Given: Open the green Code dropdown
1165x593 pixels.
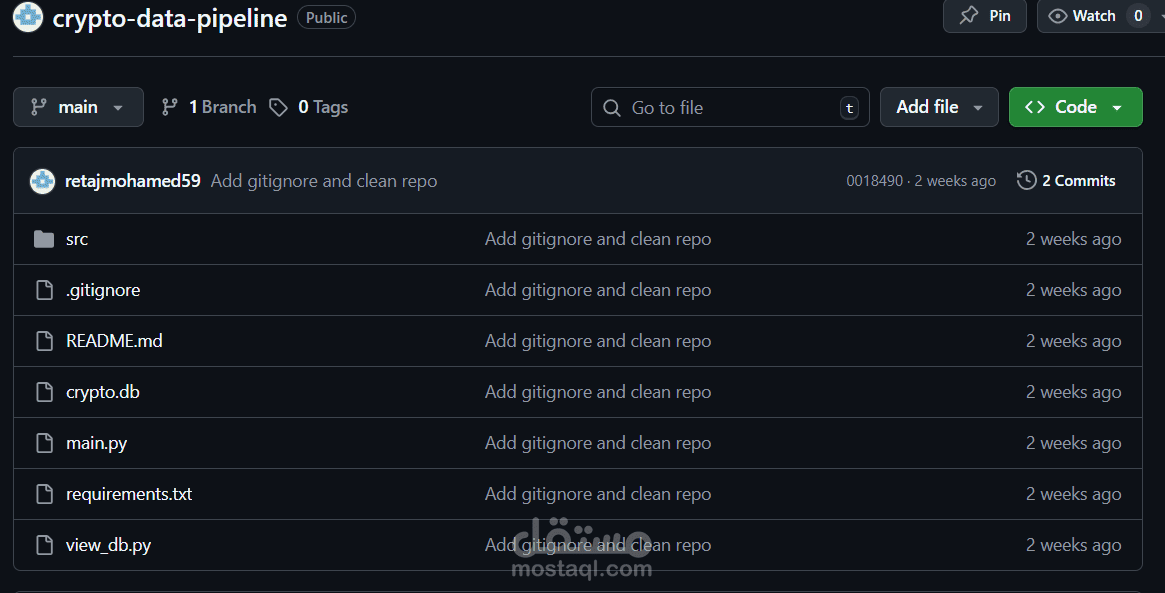Looking at the screenshot, I should tap(1075, 107).
